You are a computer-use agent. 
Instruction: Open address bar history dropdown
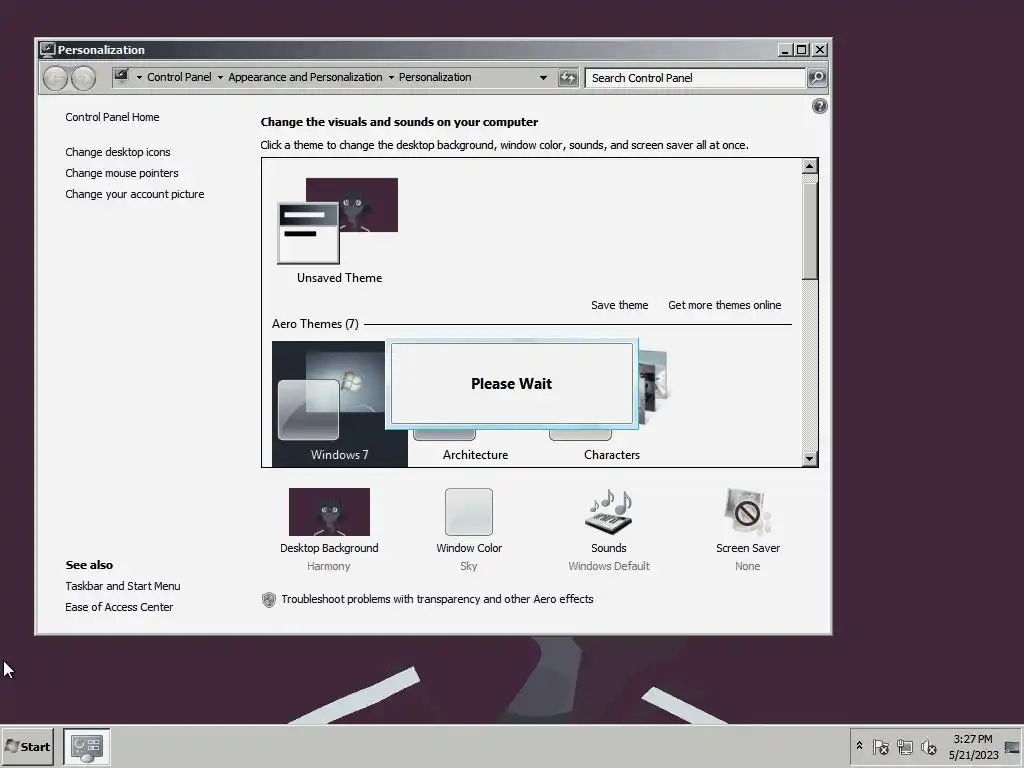(x=543, y=78)
